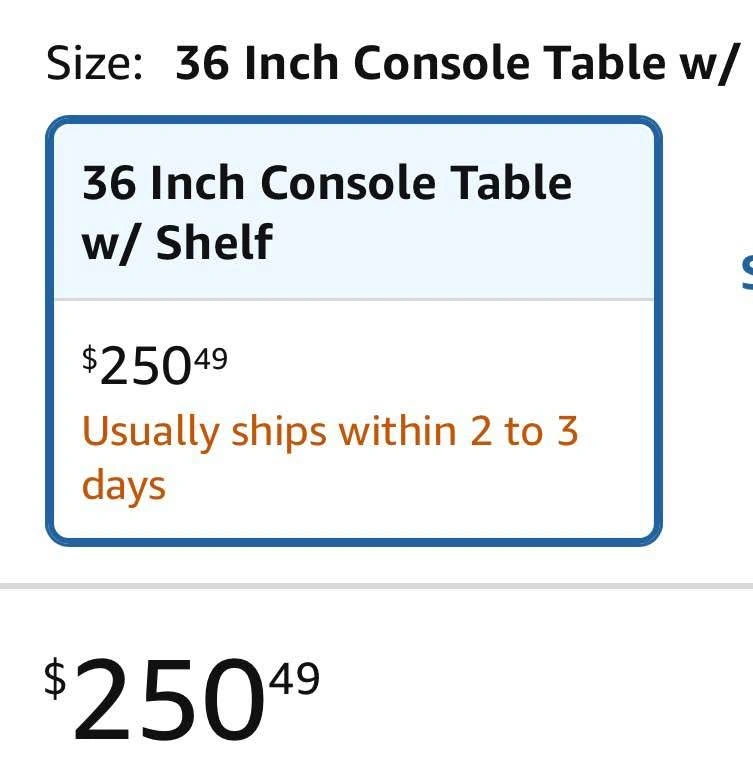Click the gray divider line below the size card
The image size is (753, 767).
click(376, 585)
